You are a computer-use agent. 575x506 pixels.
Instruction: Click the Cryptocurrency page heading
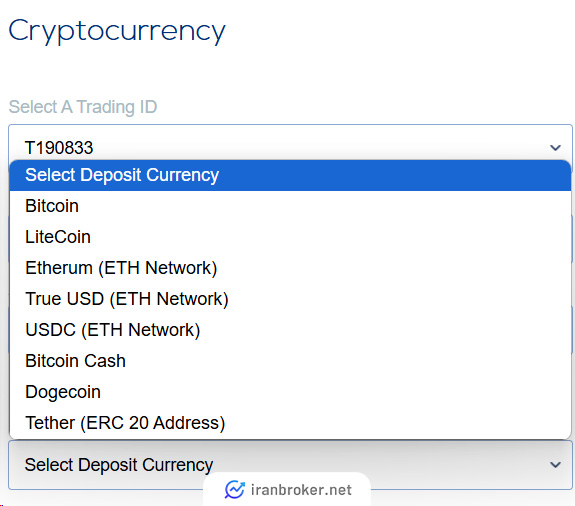(117, 32)
